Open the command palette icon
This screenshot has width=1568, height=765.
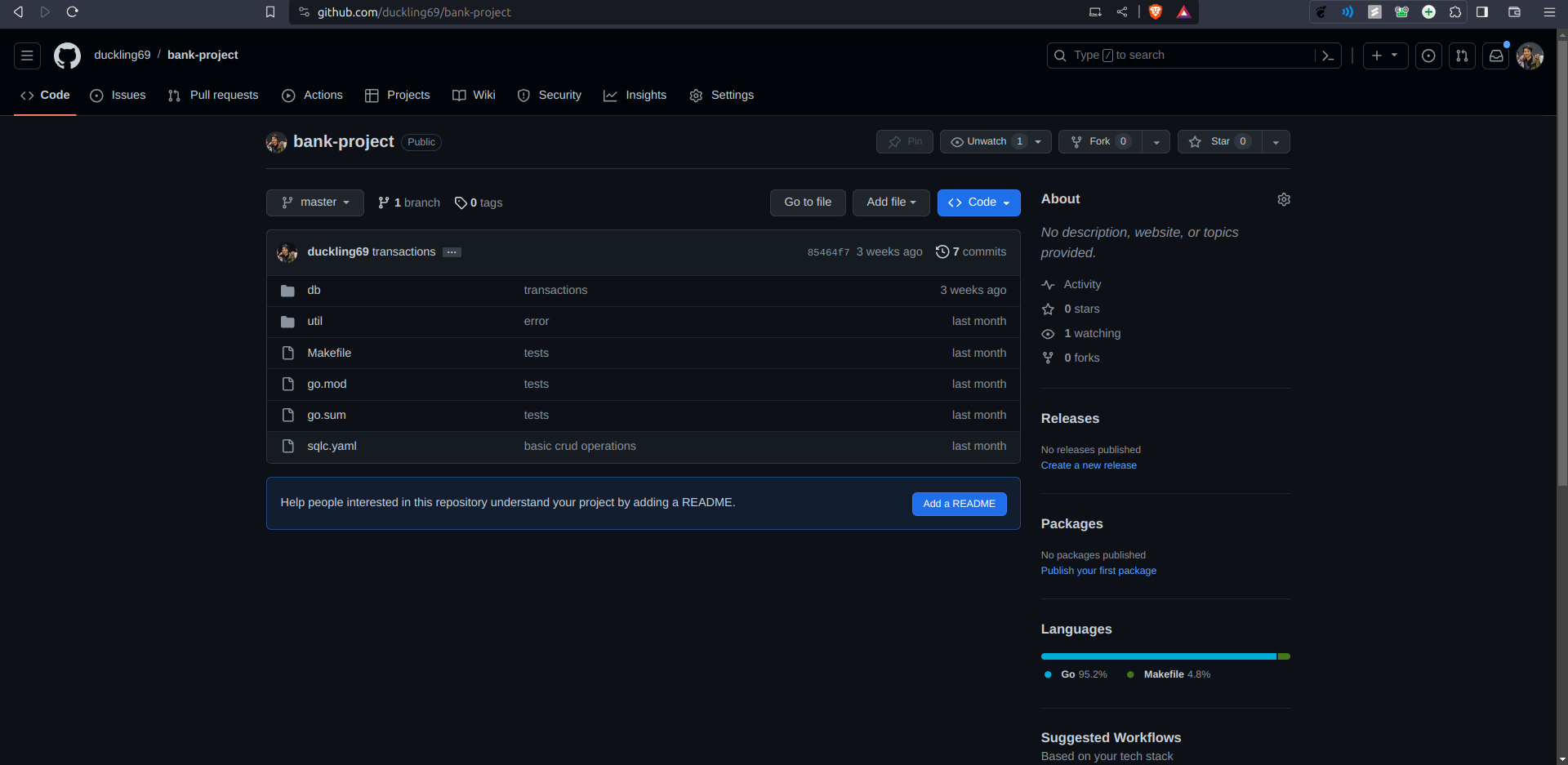[1328, 56]
